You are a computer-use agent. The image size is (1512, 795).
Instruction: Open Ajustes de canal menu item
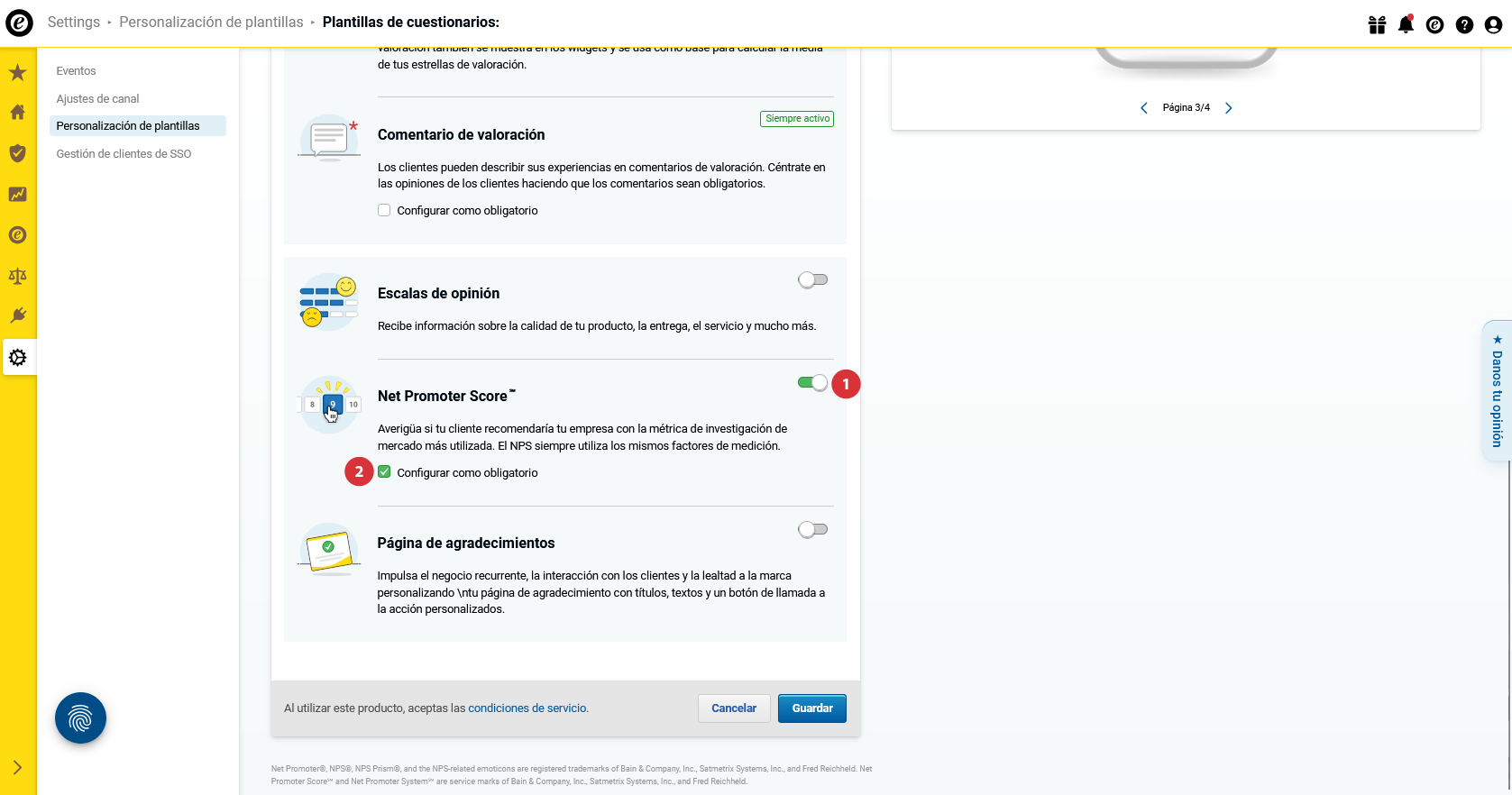[97, 99]
